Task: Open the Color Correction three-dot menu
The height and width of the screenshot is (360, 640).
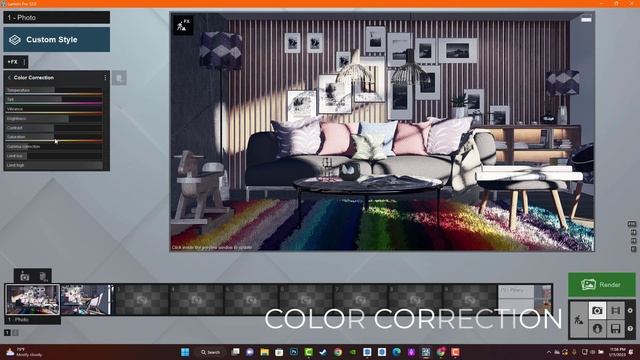Action: (105, 78)
